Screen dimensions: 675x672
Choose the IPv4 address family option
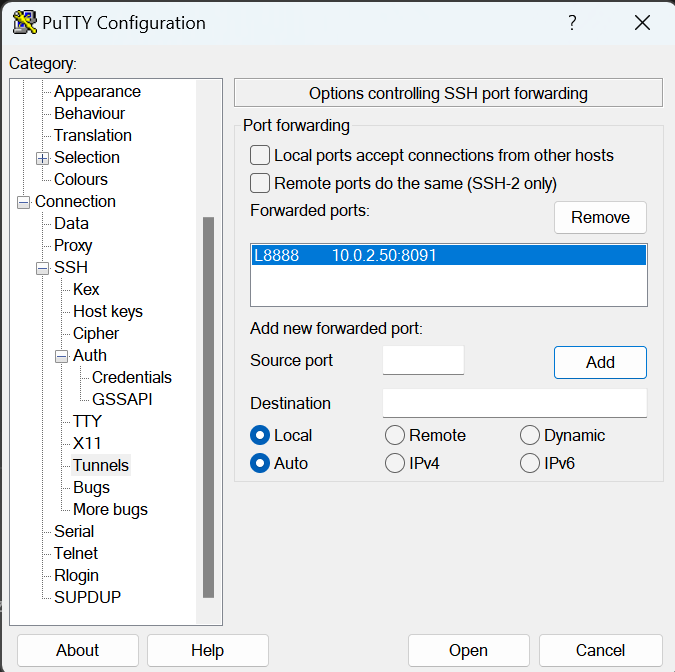pyautogui.click(x=395, y=463)
